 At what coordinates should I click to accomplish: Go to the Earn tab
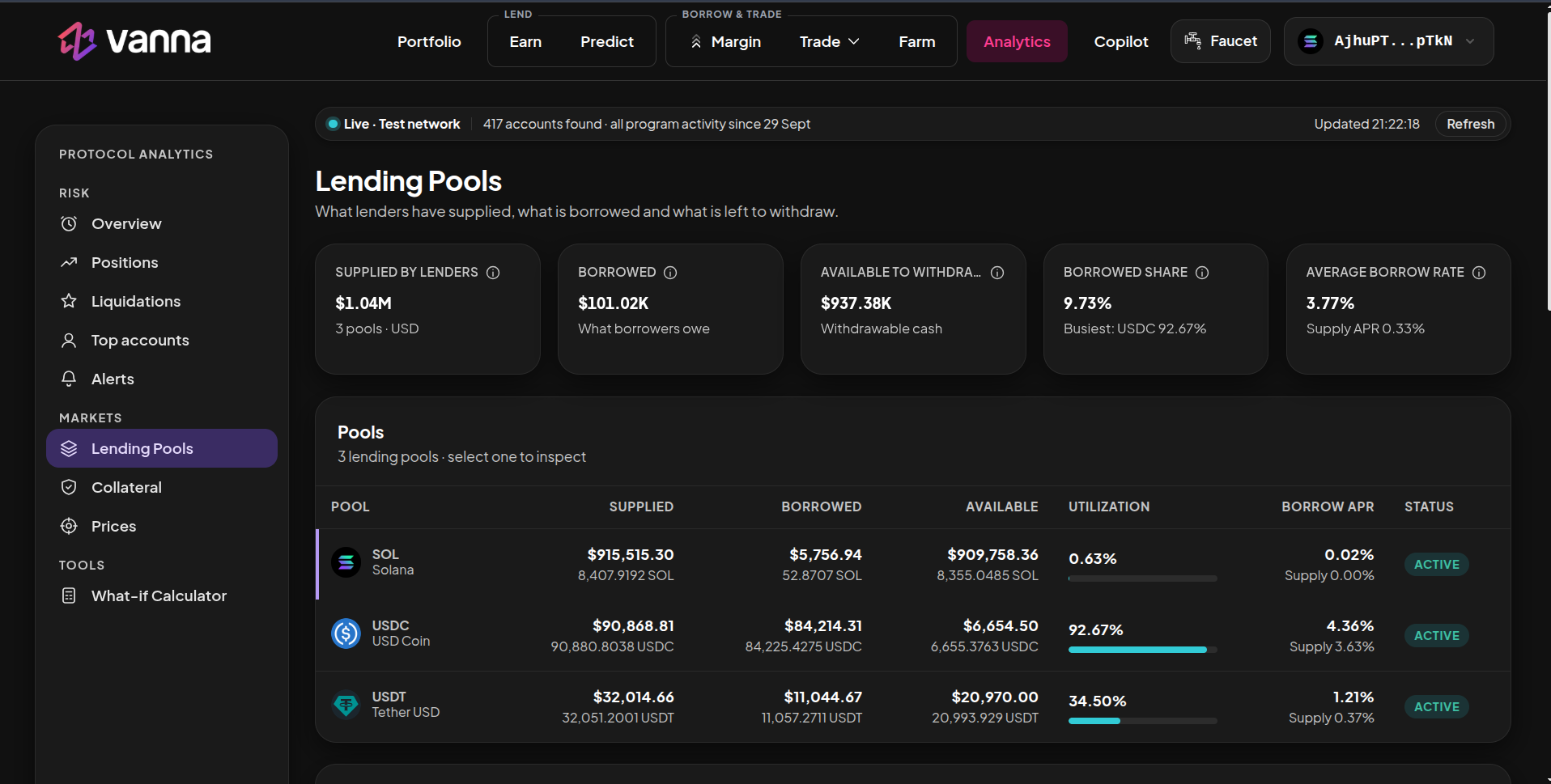[x=525, y=41]
